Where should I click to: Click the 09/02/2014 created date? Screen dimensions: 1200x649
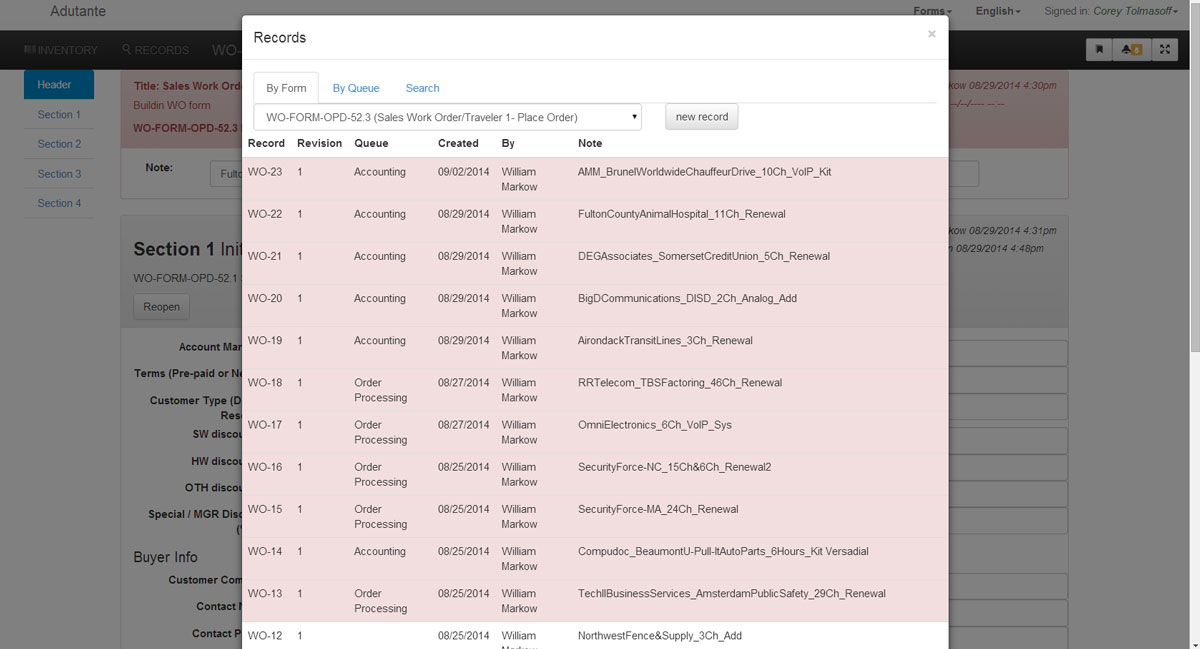pyautogui.click(x=464, y=172)
